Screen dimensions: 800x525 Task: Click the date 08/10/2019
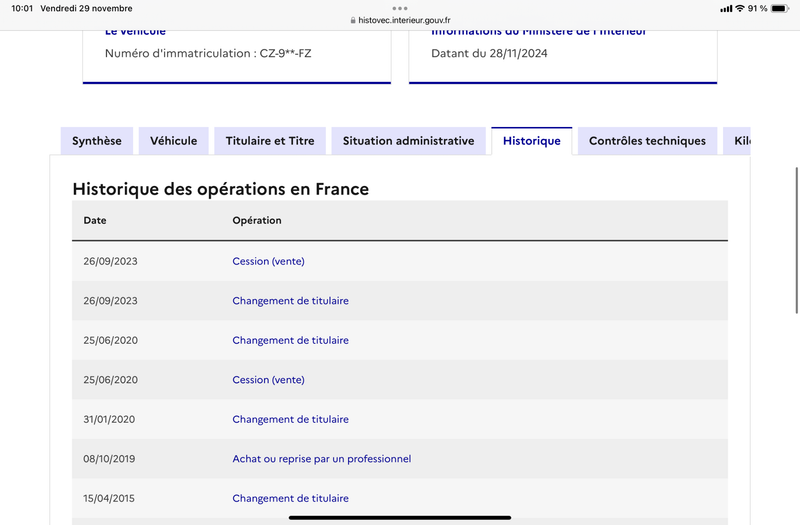point(109,459)
